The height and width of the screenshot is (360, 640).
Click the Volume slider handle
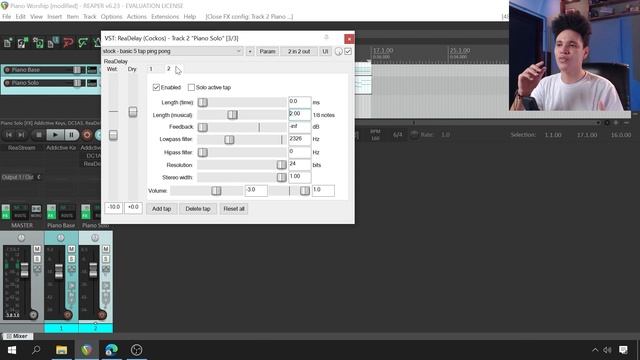tap(216, 191)
